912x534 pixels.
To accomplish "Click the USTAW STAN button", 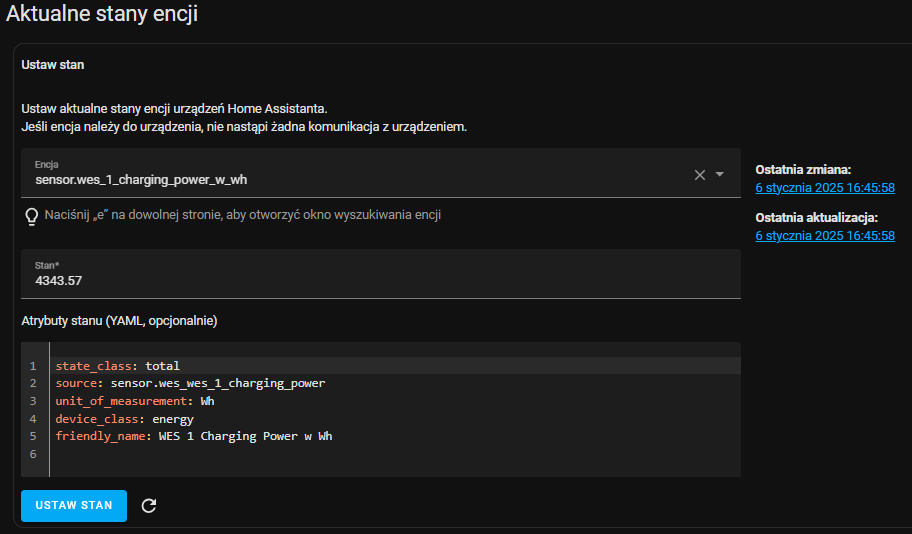I will [74, 505].
